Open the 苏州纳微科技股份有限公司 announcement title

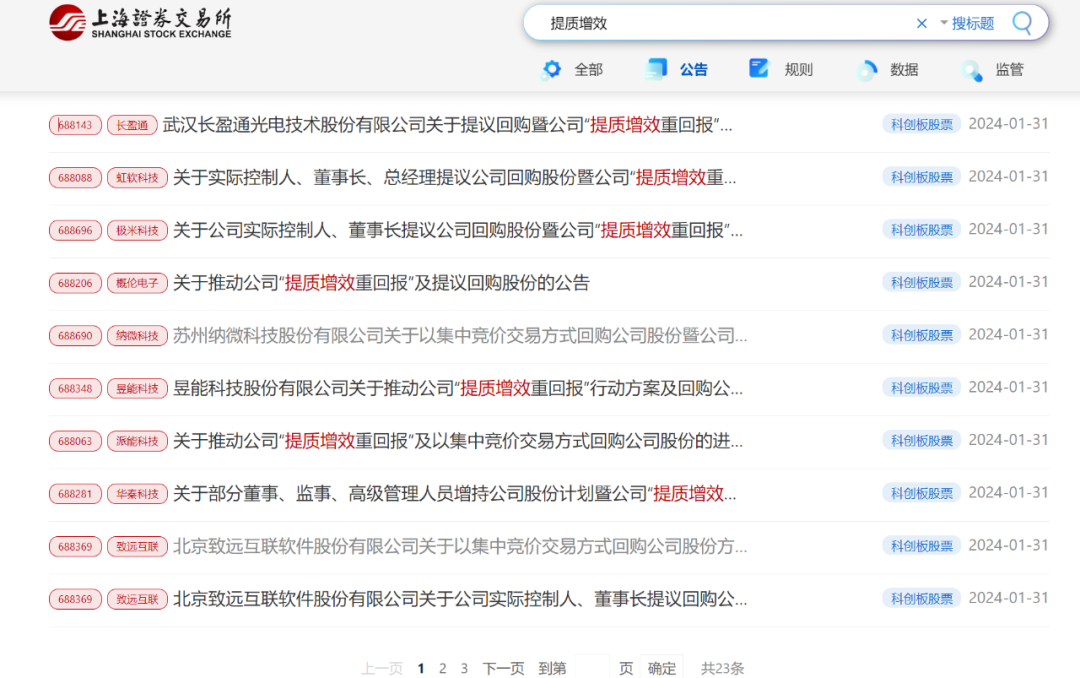[460, 336]
